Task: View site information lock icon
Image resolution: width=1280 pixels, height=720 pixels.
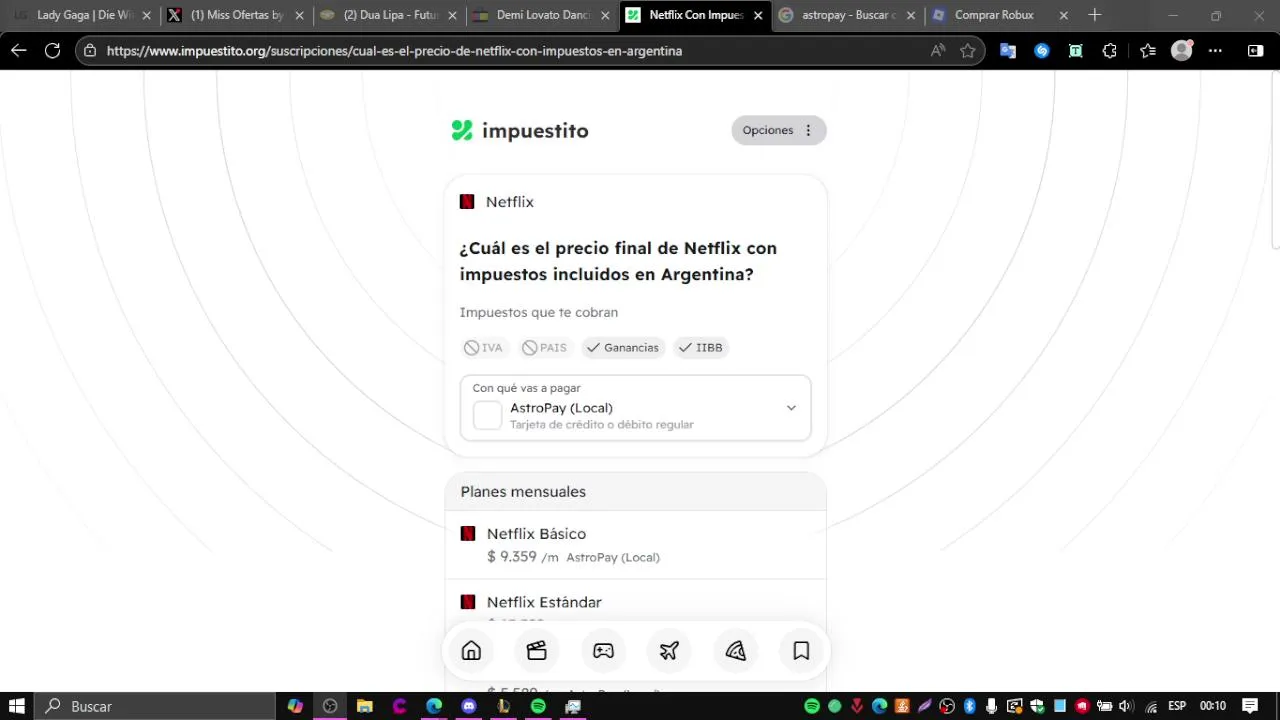Action: (x=90, y=50)
